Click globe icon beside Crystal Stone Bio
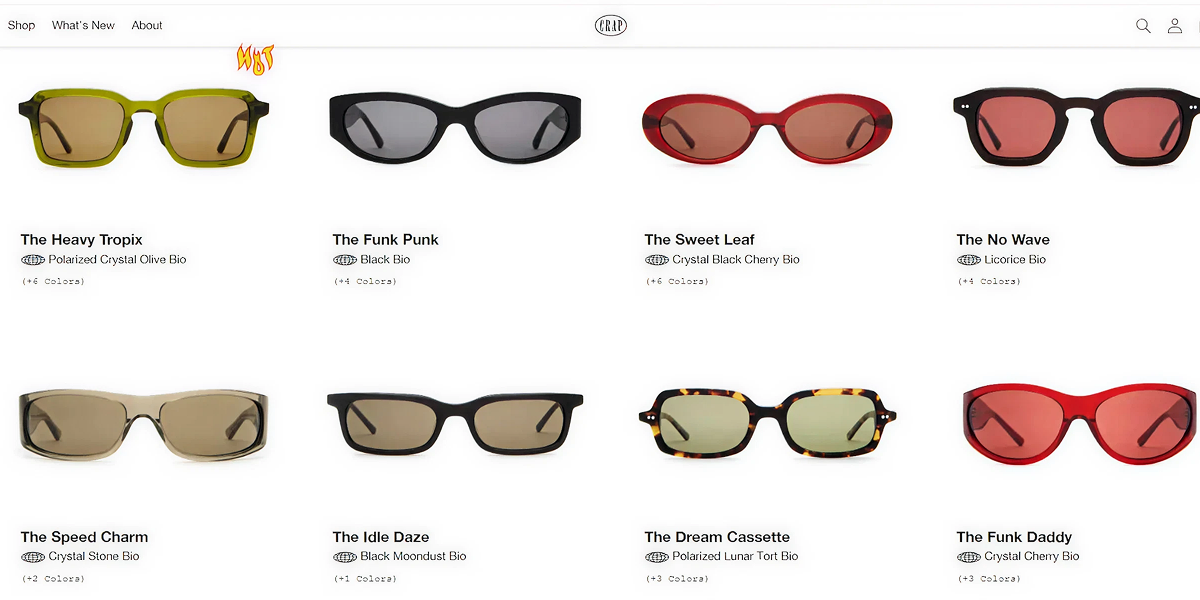Viewport: 1200px width, 600px height. click(x=33, y=557)
